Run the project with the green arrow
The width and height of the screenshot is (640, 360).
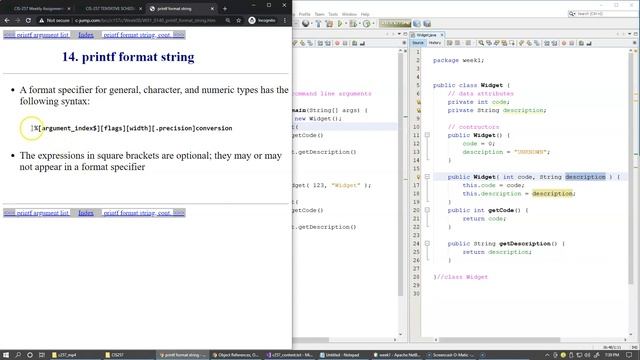pos(340,24)
